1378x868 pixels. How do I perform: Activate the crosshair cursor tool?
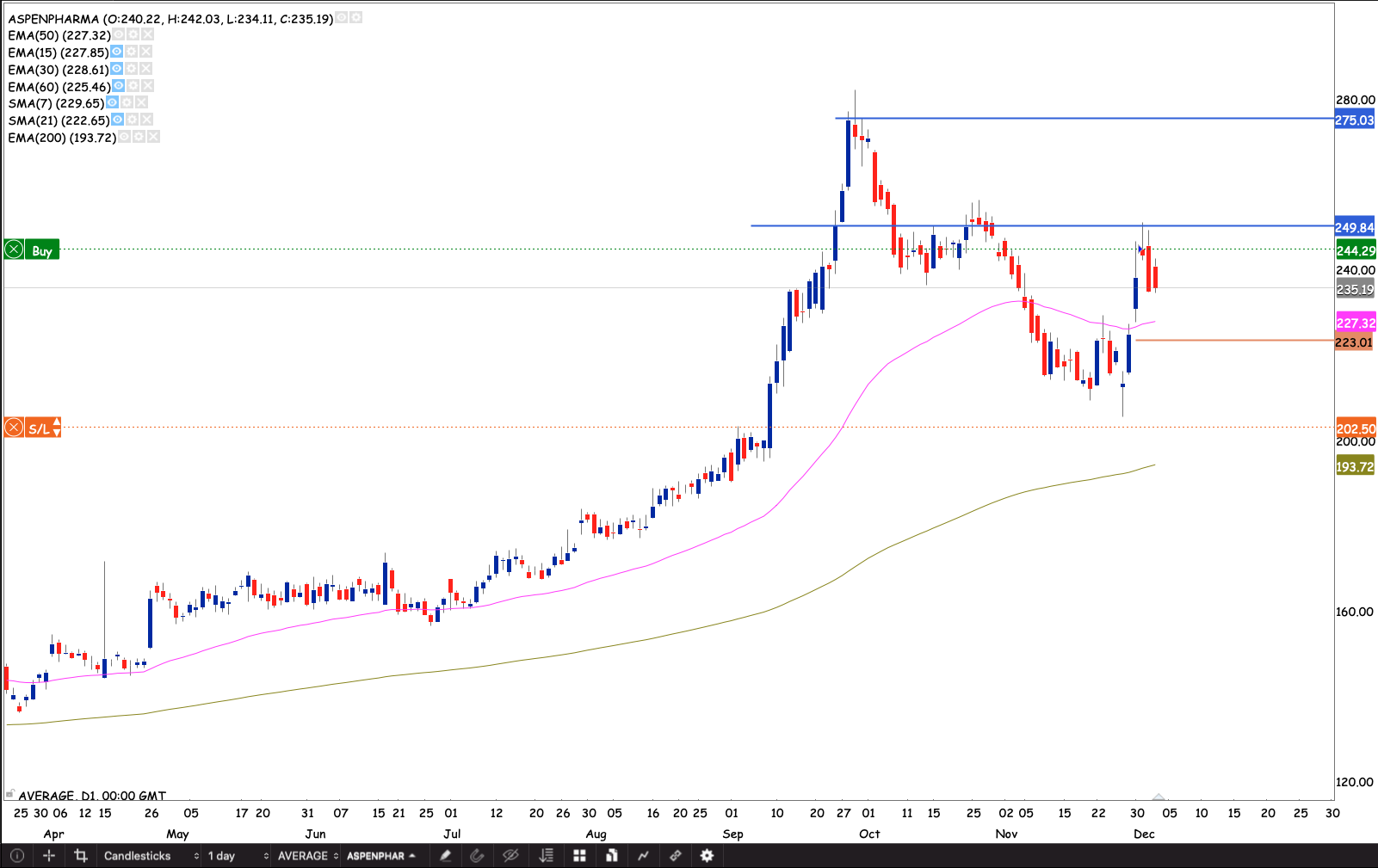tap(49, 856)
